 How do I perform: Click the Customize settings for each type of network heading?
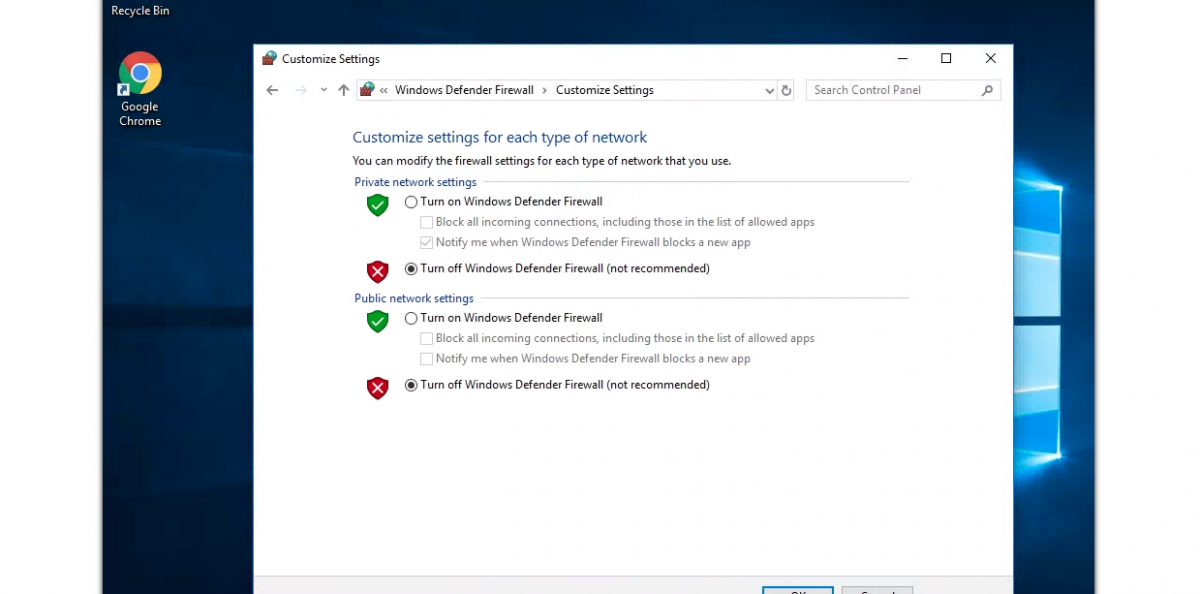[x=500, y=138]
